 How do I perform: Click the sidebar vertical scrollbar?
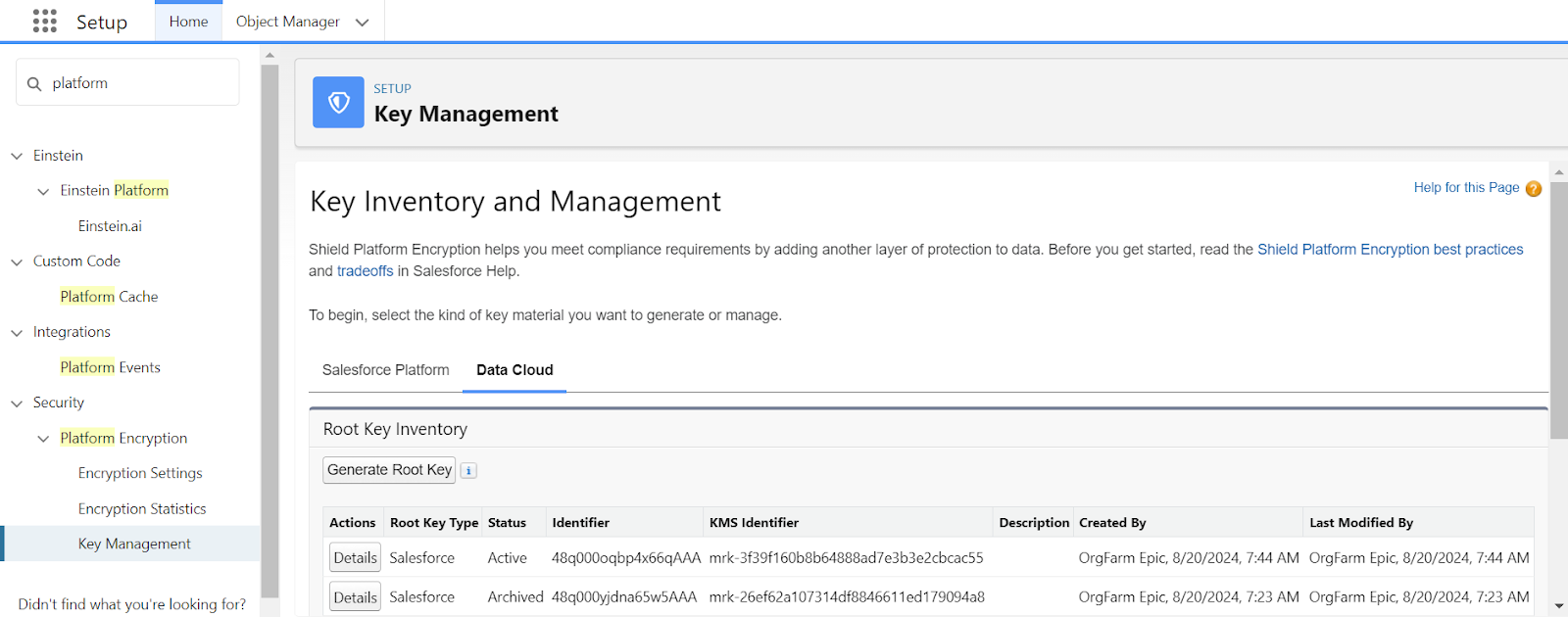[x=269, y=330]
